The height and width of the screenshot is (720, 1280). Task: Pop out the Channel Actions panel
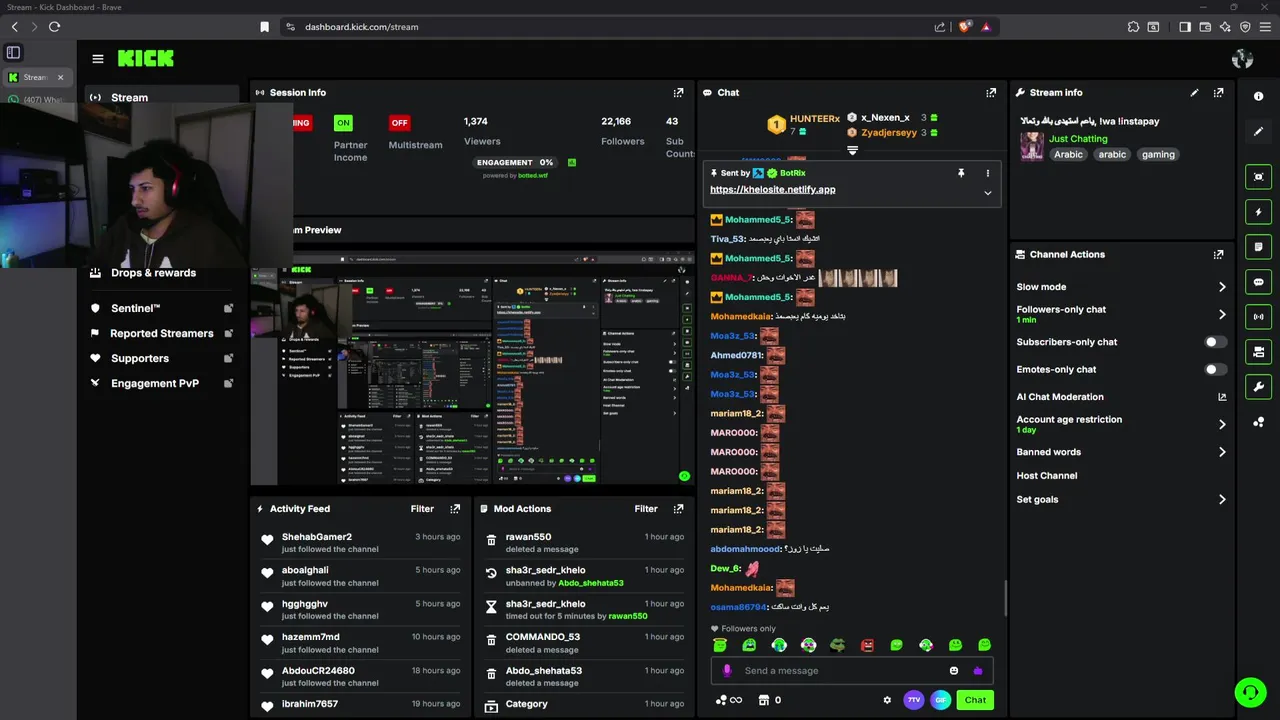click(1218, 254)
